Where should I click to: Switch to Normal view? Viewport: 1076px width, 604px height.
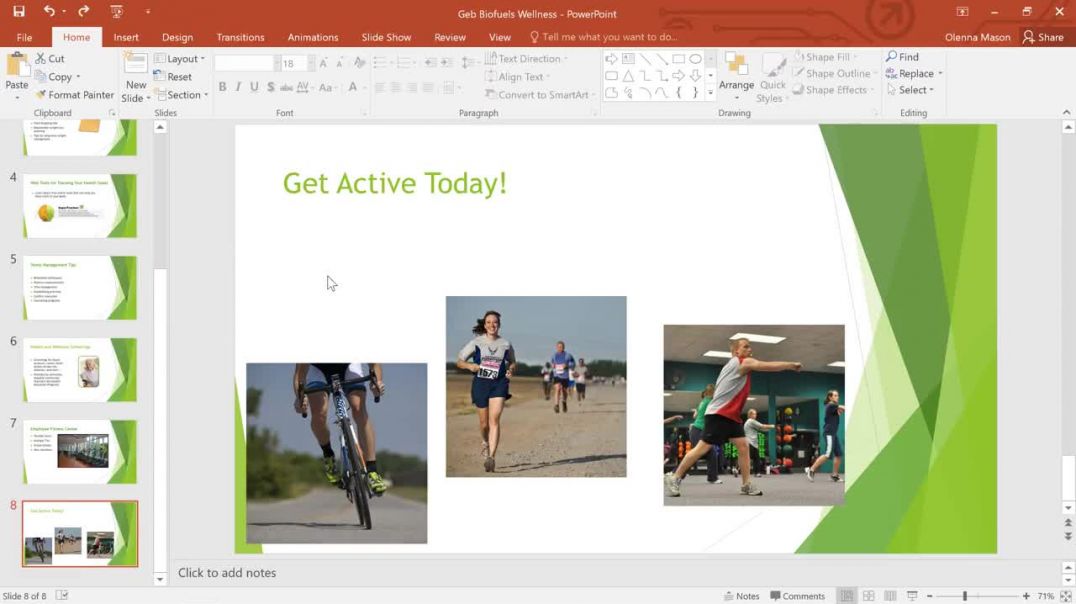click(x=847, y=596)
